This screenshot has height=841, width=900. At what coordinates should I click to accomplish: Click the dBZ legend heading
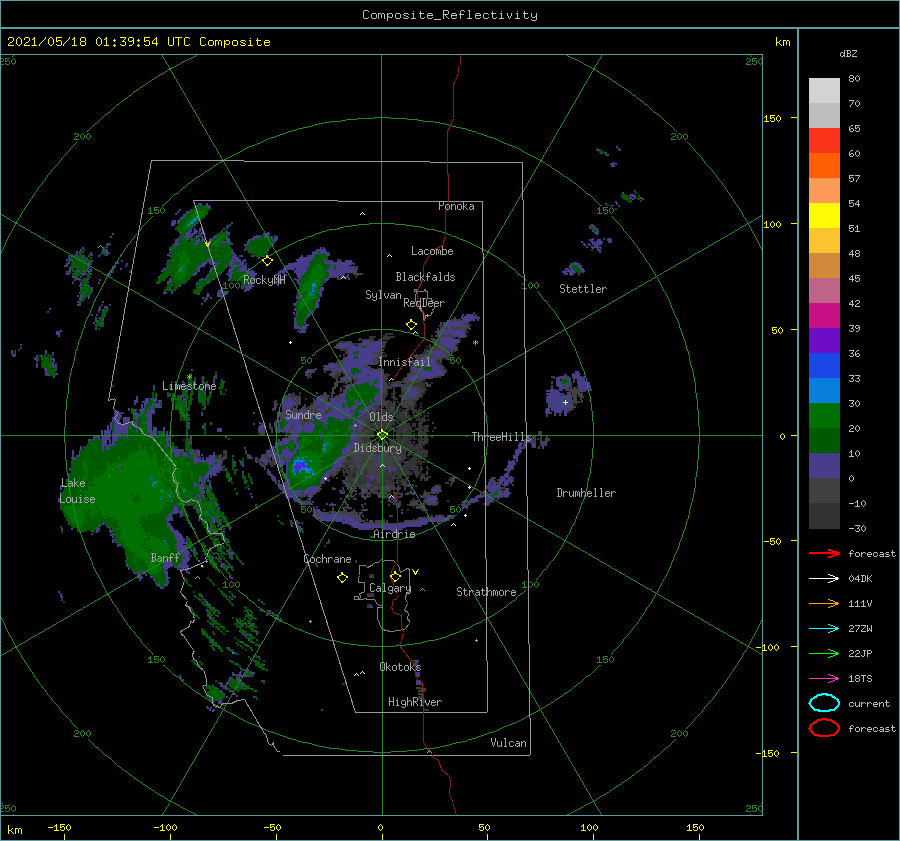tap(848, 53)
